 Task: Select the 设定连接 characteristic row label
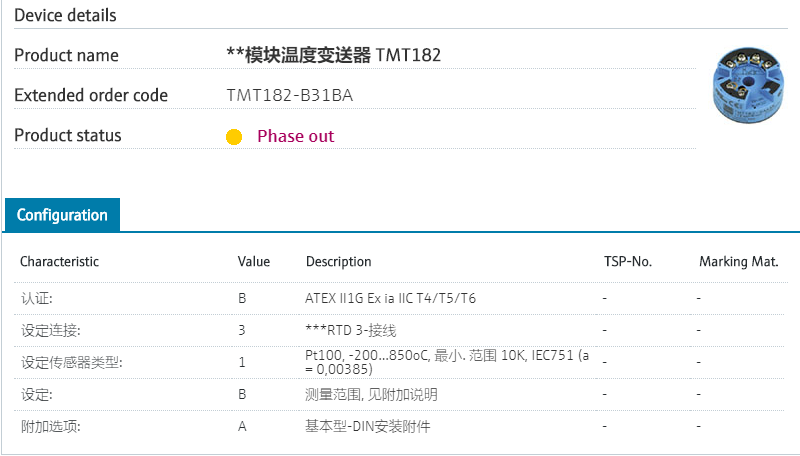(x=50, y=330)
